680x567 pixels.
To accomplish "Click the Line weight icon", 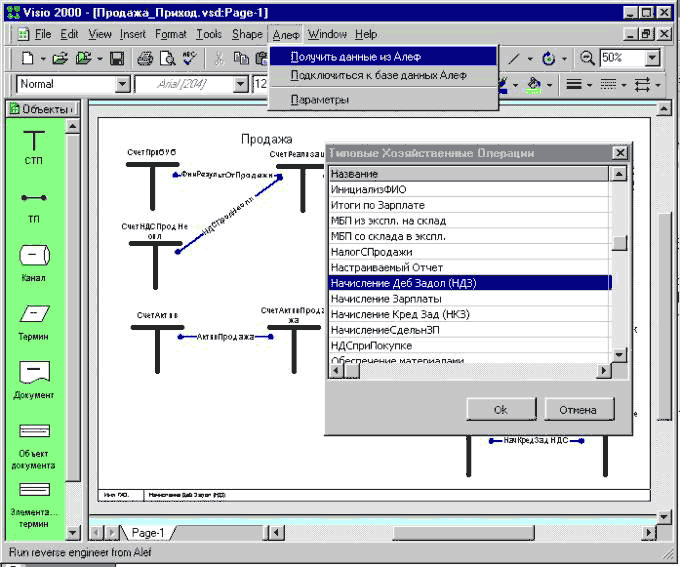I will tap(574, 85).
